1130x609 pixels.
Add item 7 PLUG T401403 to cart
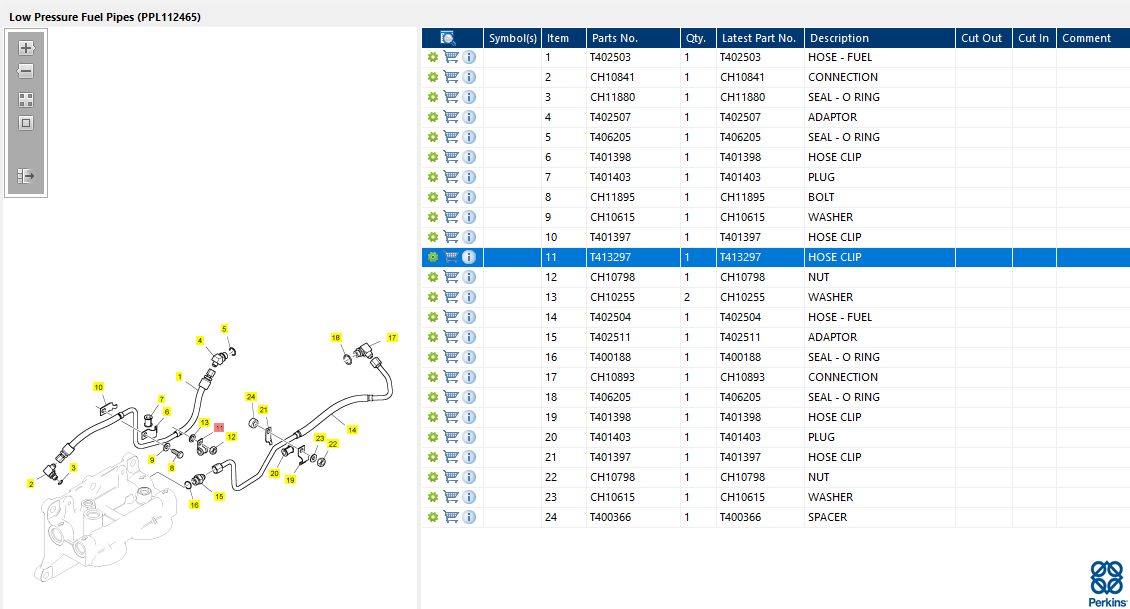[451, 177]
